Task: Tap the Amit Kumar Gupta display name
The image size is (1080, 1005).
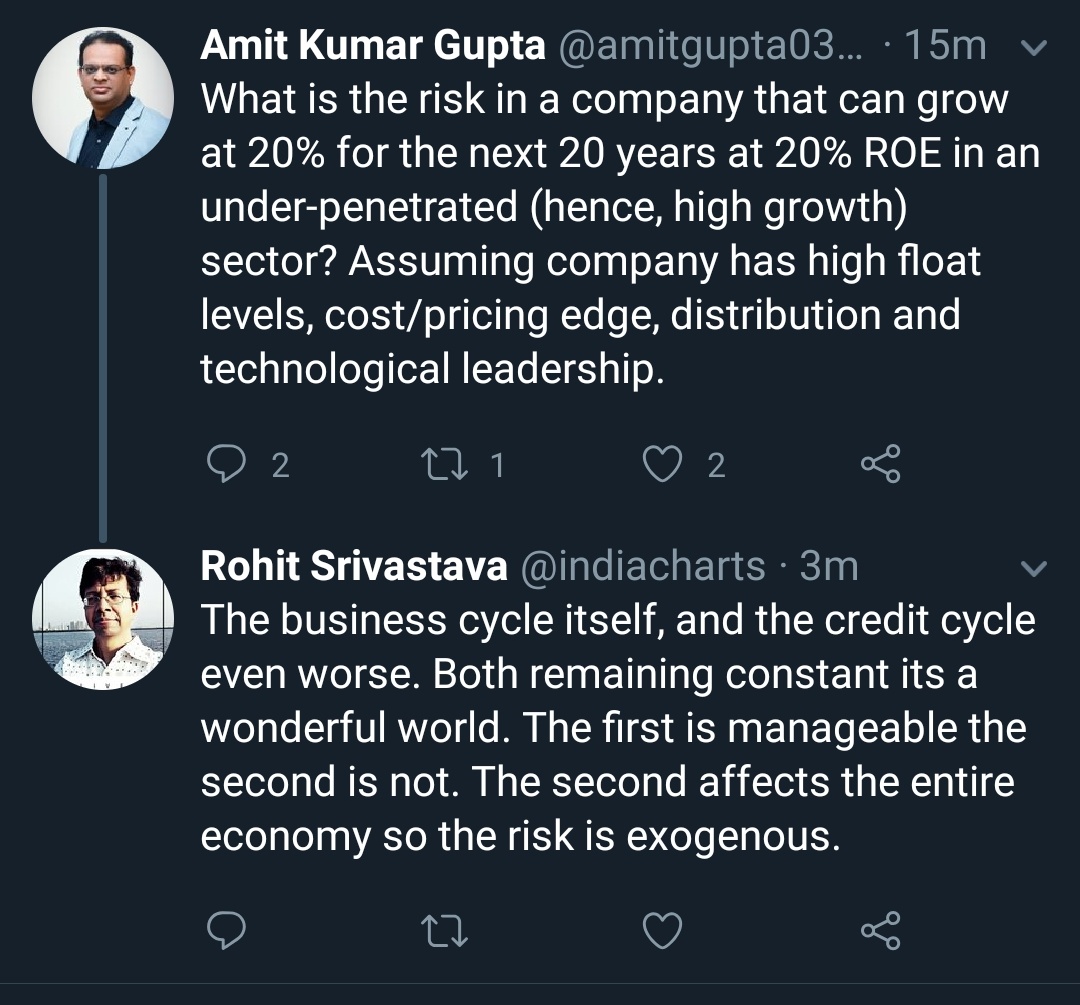Action: point(373,45)
